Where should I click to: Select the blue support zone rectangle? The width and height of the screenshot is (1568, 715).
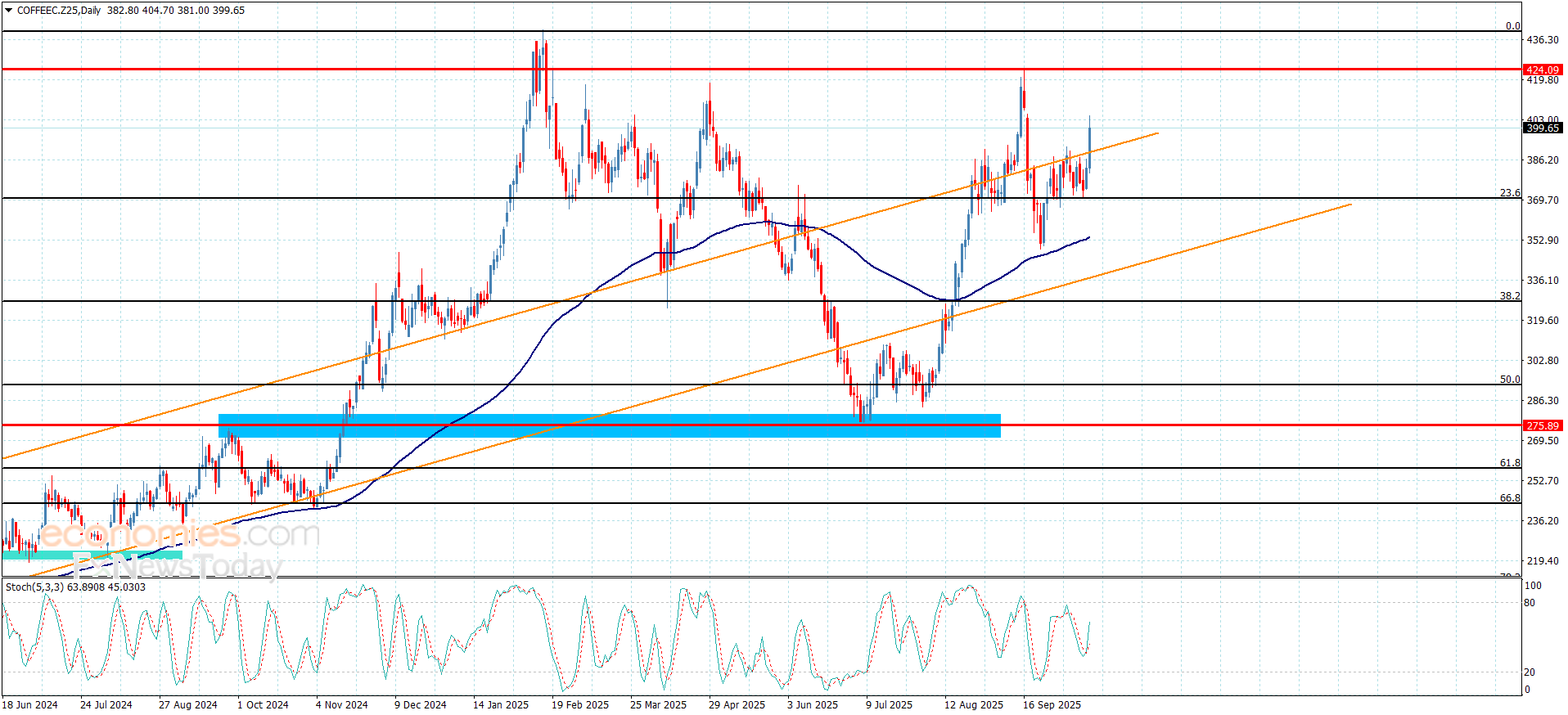point(609,425)
